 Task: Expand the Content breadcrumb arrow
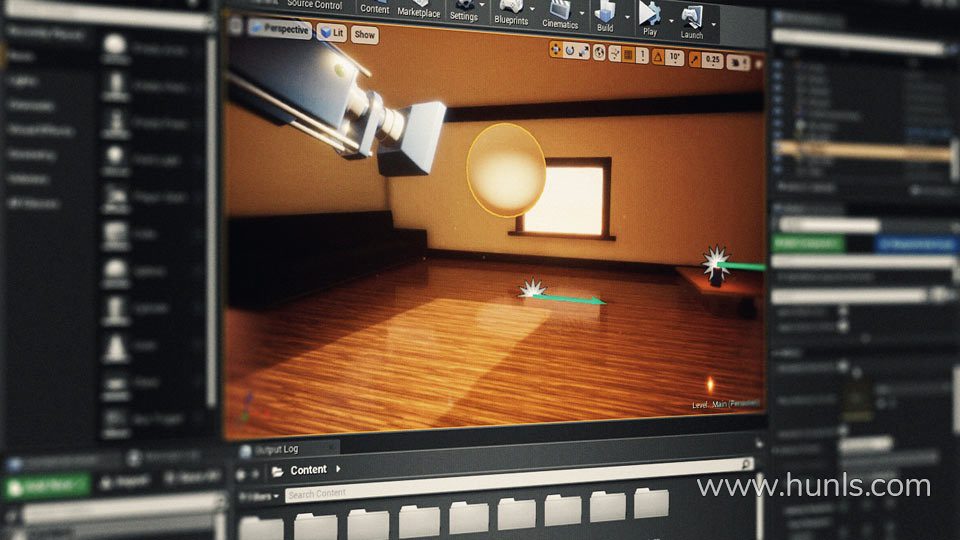pyautogui.click(x=338, y=469)
